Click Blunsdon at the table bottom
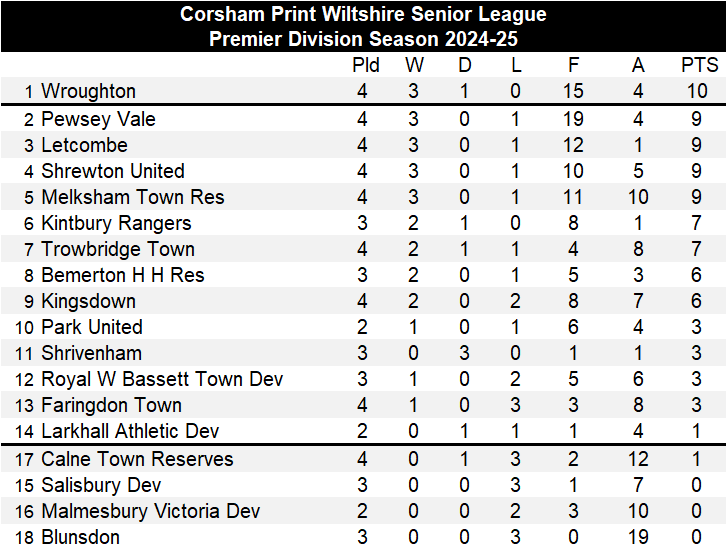This screenshot has height=550, width=726. pos(80,537)
